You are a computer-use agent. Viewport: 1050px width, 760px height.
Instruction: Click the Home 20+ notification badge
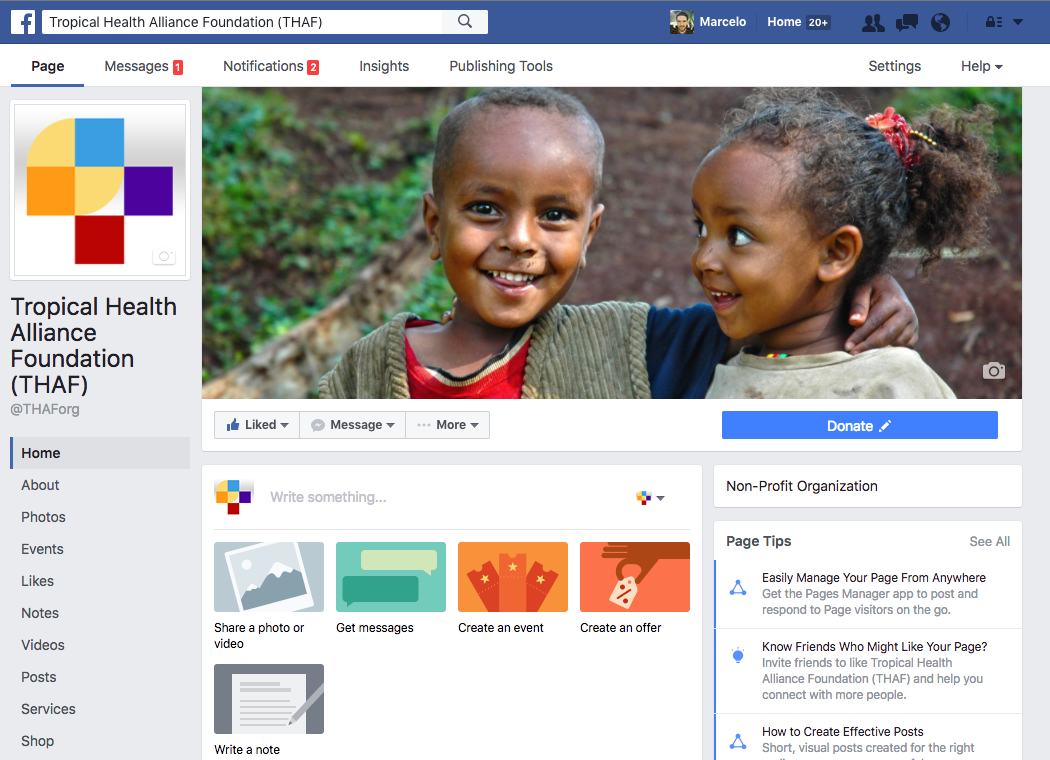point(818,22)
